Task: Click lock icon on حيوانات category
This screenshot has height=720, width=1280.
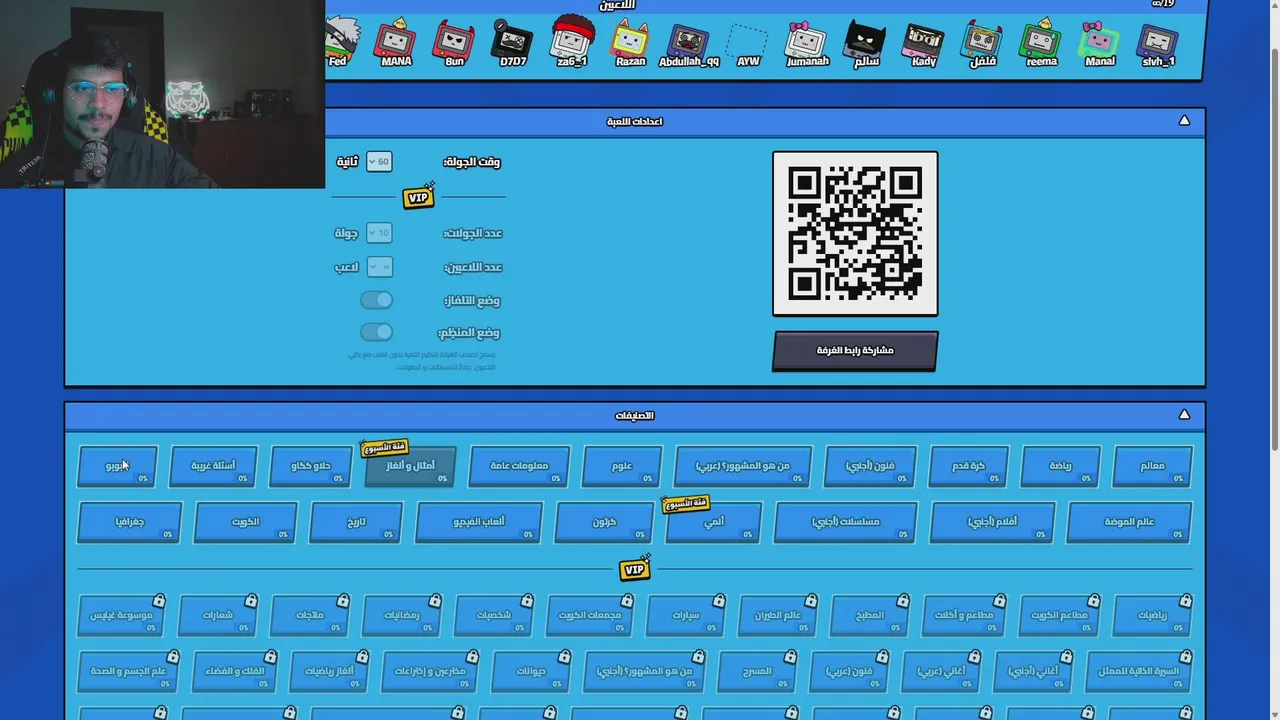Action: tap(565, 657)
